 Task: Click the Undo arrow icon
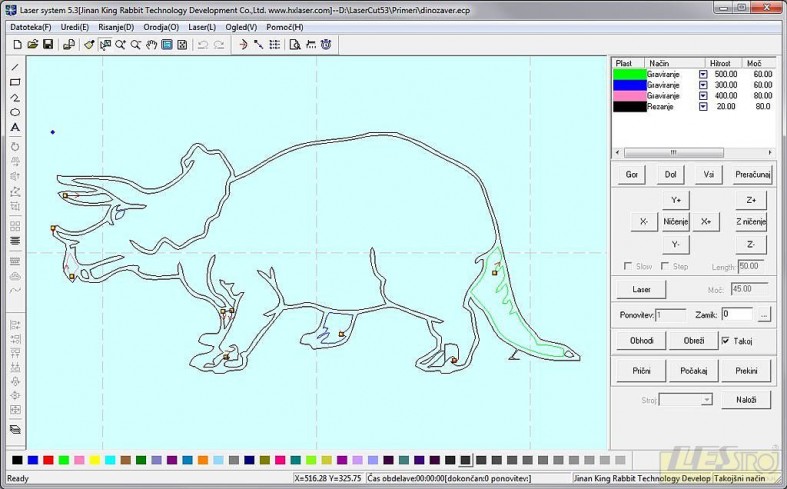coord(202,45)
